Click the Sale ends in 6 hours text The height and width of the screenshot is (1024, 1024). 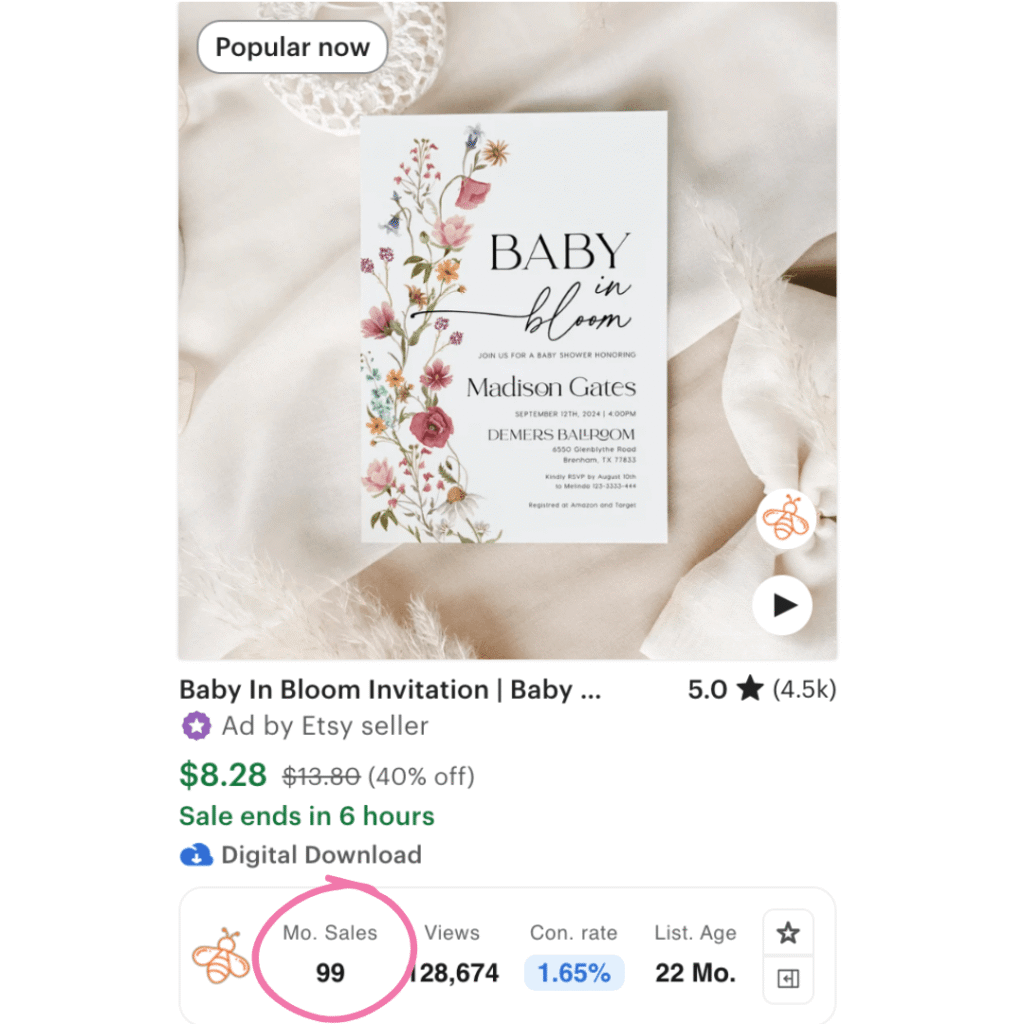pyautogui.click(x=307, y=816)
